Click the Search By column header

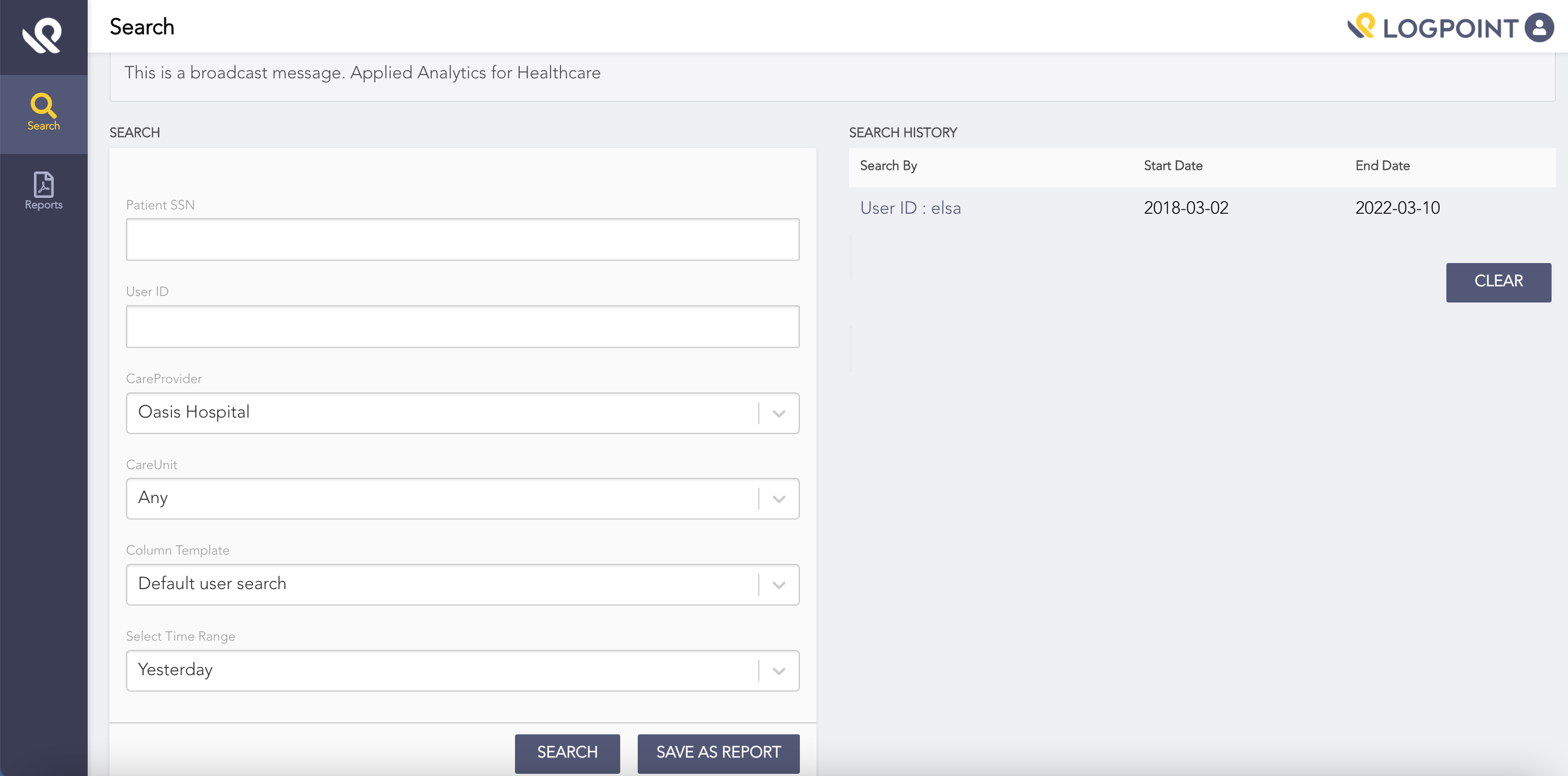point(888,166)
